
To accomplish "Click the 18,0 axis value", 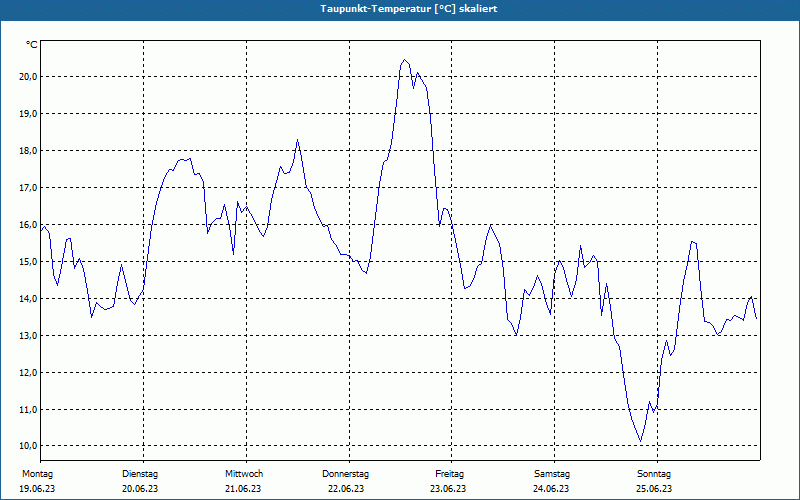I will [28, 151].
